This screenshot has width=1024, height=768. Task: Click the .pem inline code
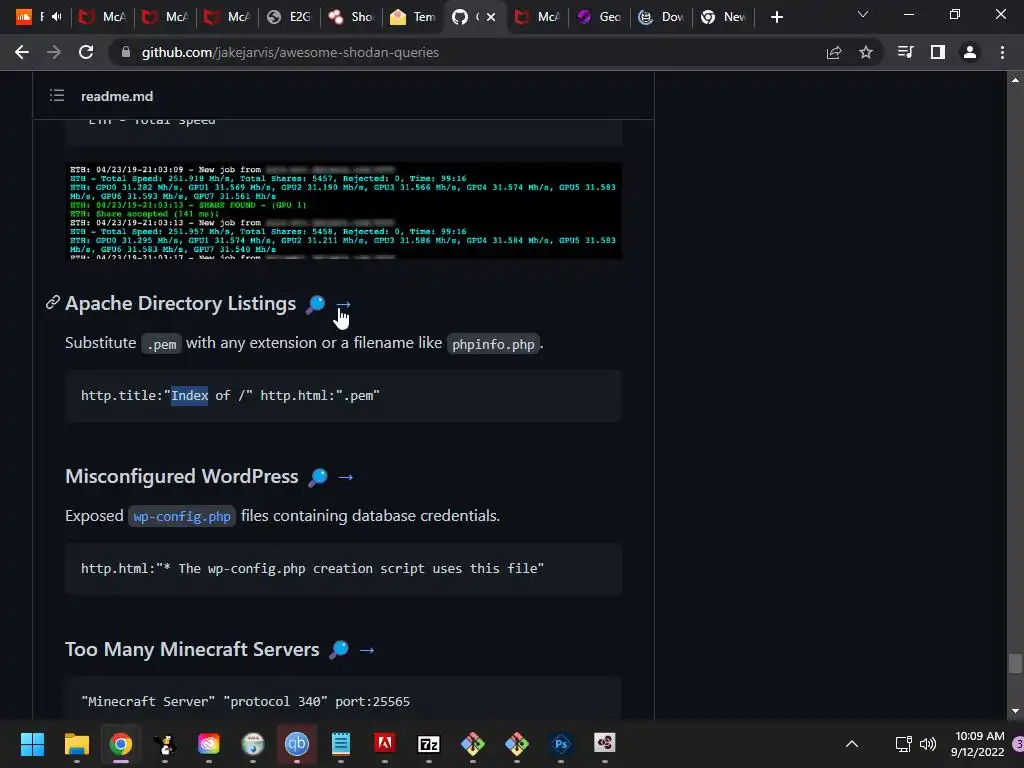point(161,344)
